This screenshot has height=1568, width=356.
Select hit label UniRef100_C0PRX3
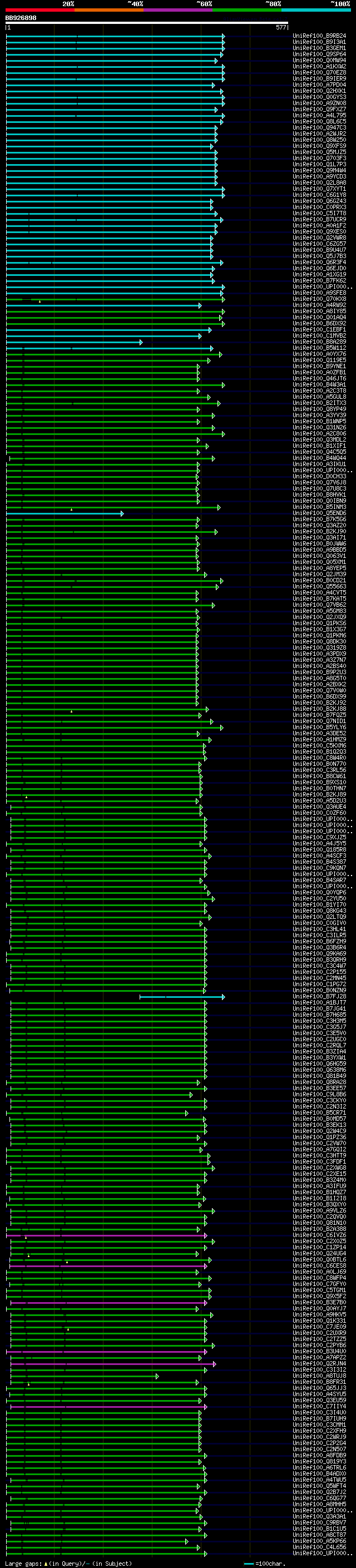click(x=319, y=207)
